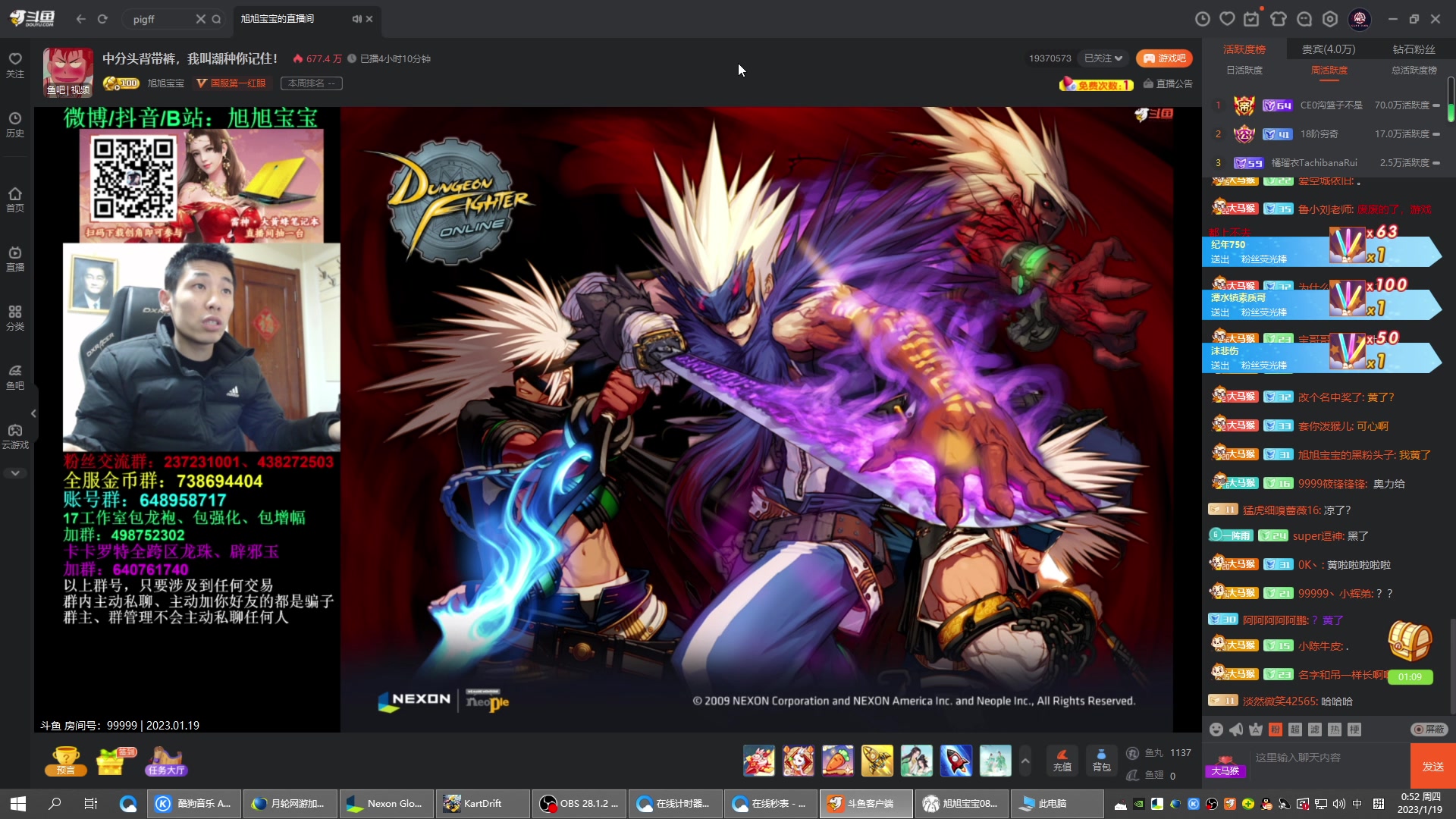Refresh the page with reload icon

(102, 19)
